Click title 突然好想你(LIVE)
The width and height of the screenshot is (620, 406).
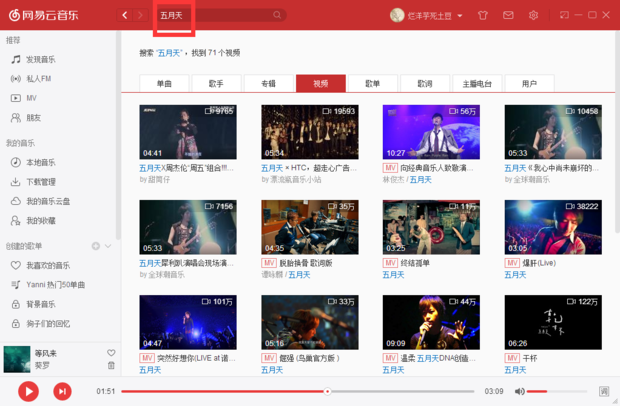click(196, 358)
